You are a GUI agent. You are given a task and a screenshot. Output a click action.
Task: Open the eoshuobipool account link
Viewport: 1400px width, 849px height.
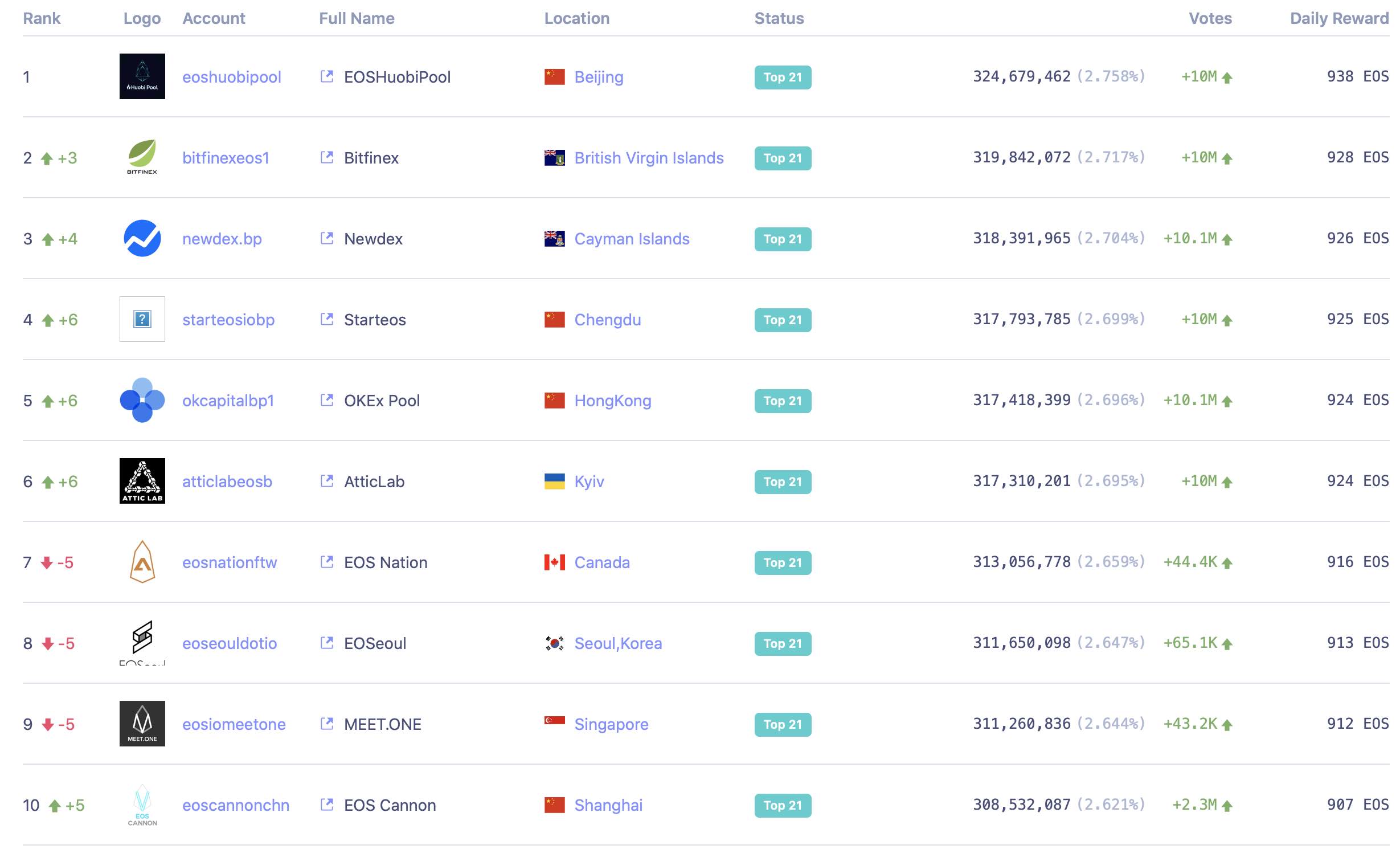tap(231, 77)
